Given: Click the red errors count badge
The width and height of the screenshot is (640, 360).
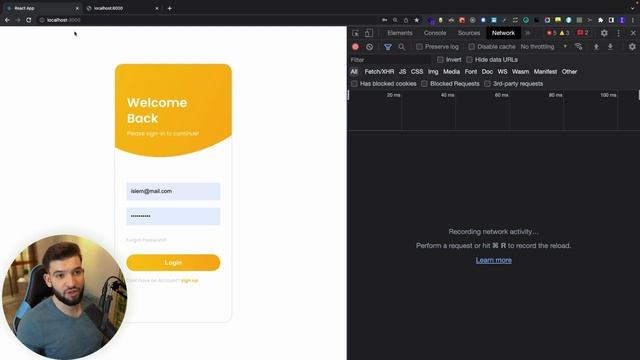Looking at the screenshot, I should click(551, 33).
